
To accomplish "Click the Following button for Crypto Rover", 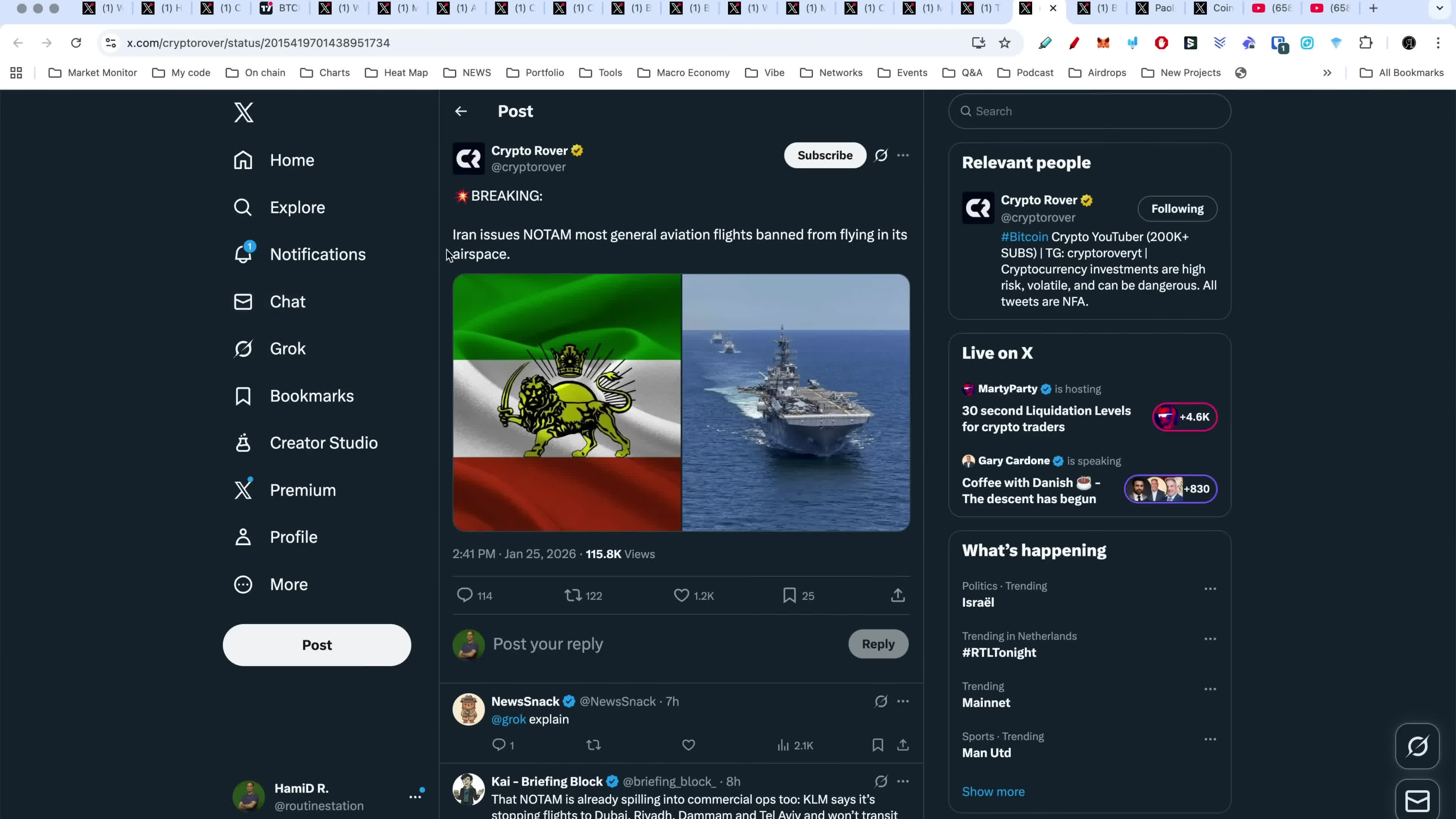I will coord(1177,209).
